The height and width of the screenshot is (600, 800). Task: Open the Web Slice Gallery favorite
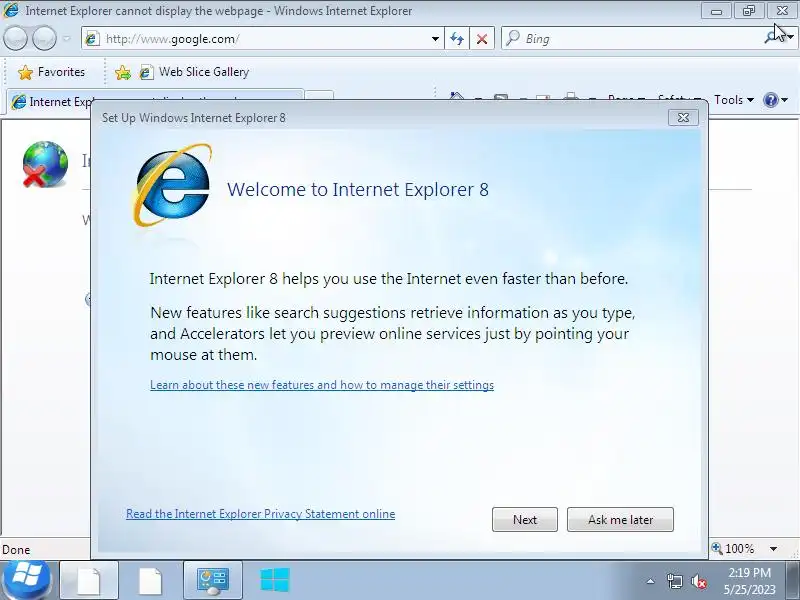[194, 72]
